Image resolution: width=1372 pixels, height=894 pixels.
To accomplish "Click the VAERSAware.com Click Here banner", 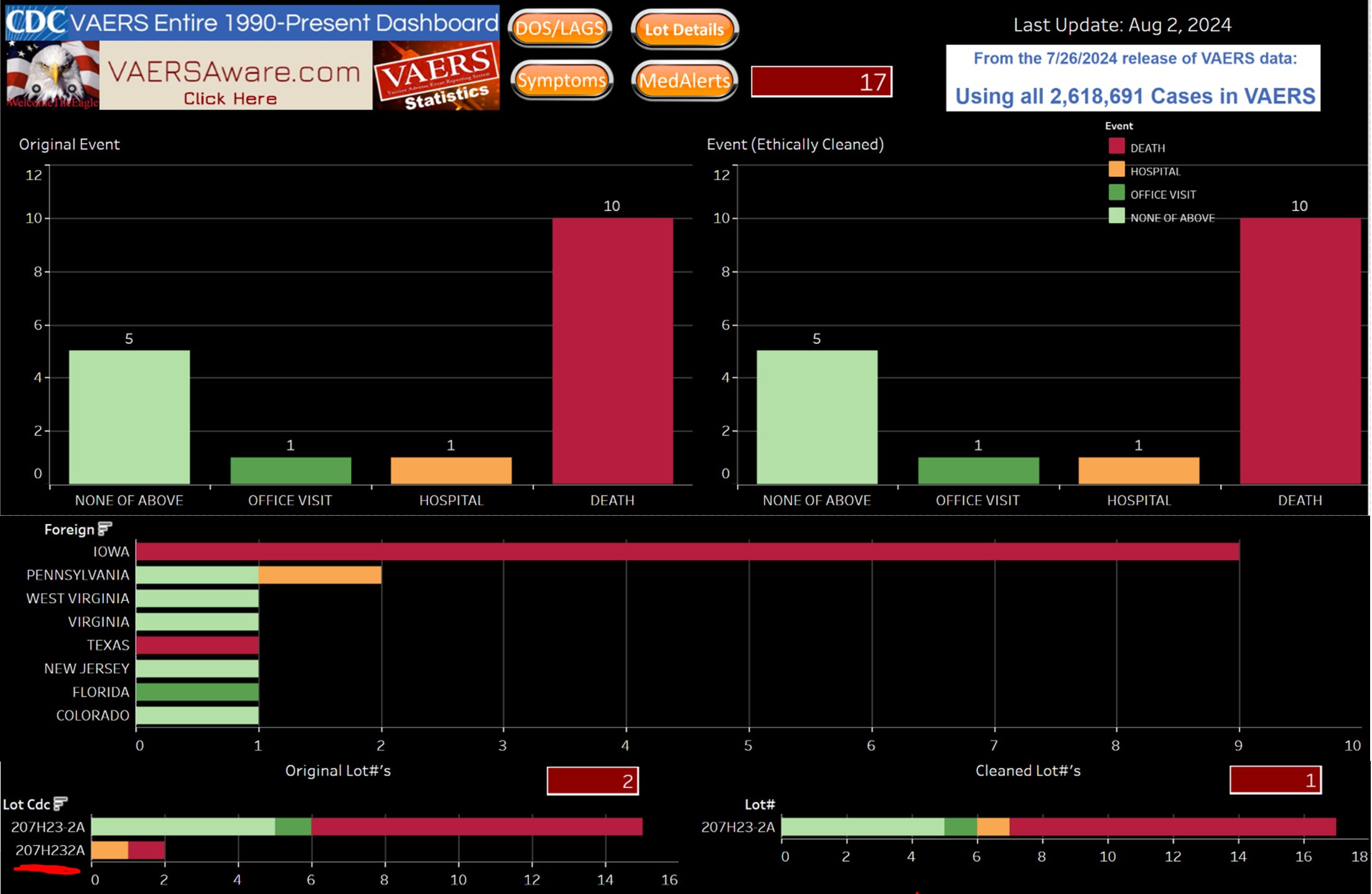I will pyautogui.click(x=236, y=76).
